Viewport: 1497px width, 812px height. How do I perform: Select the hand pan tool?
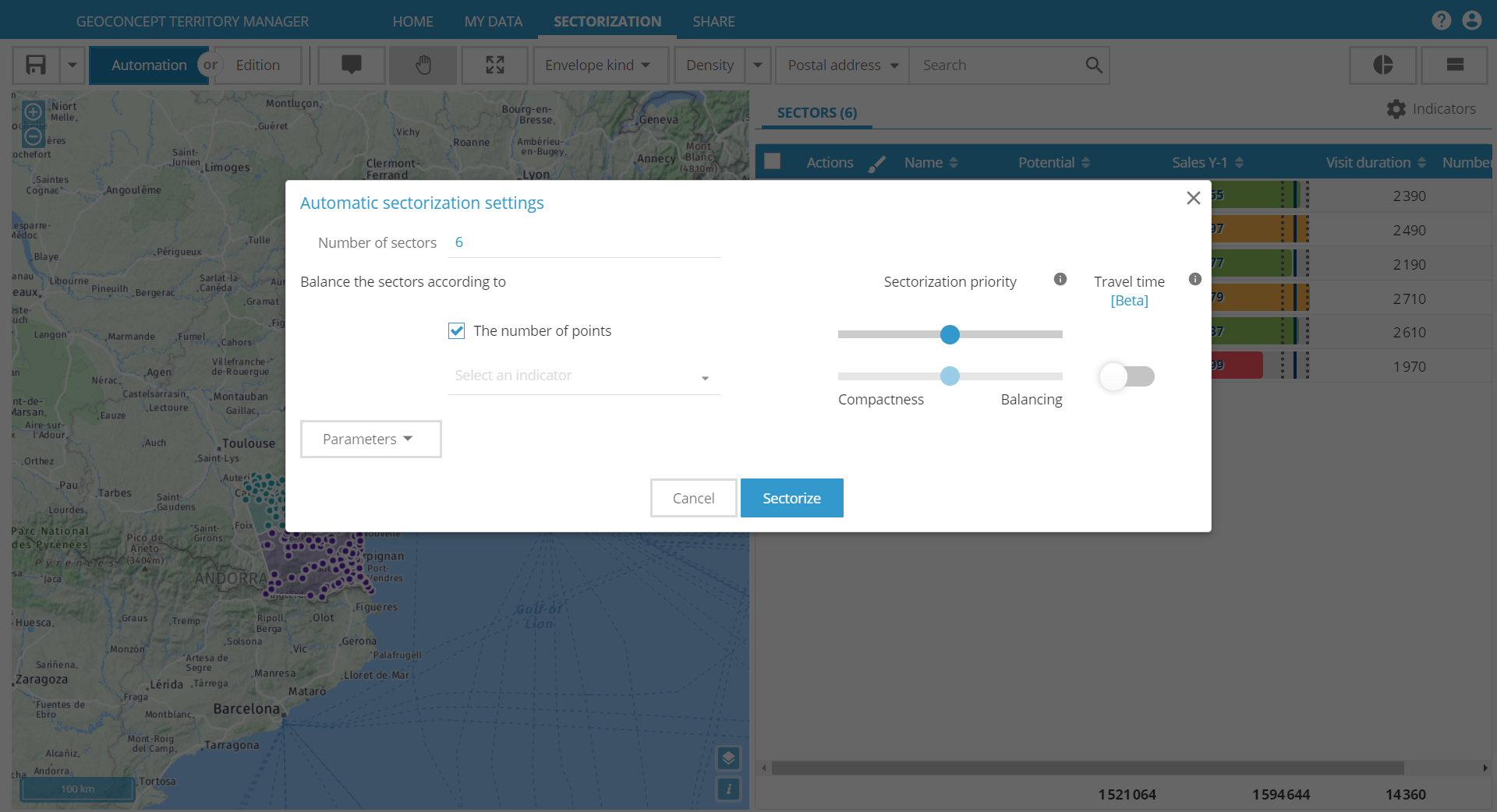[423, 65]
